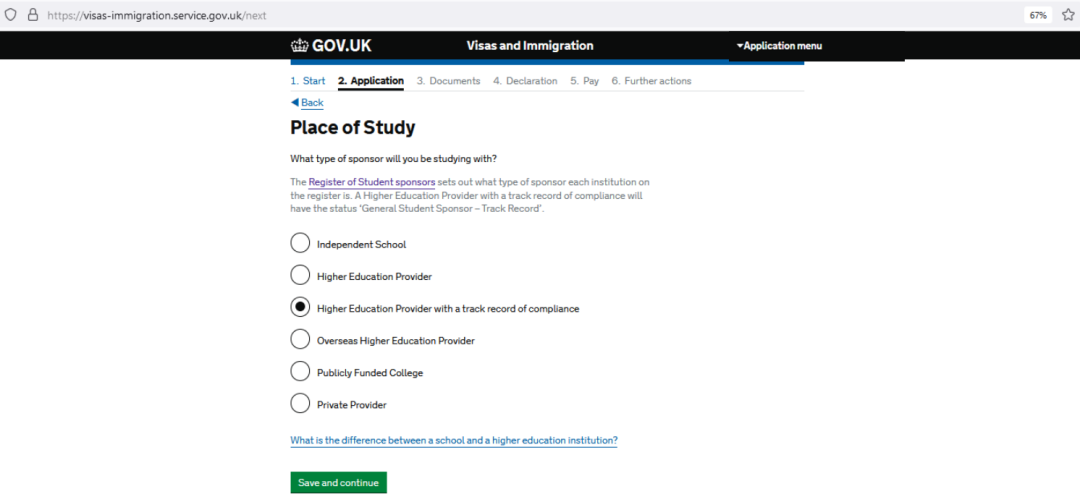
Task: Click the 67% zoom level indicator
Action: [1038, 14]
